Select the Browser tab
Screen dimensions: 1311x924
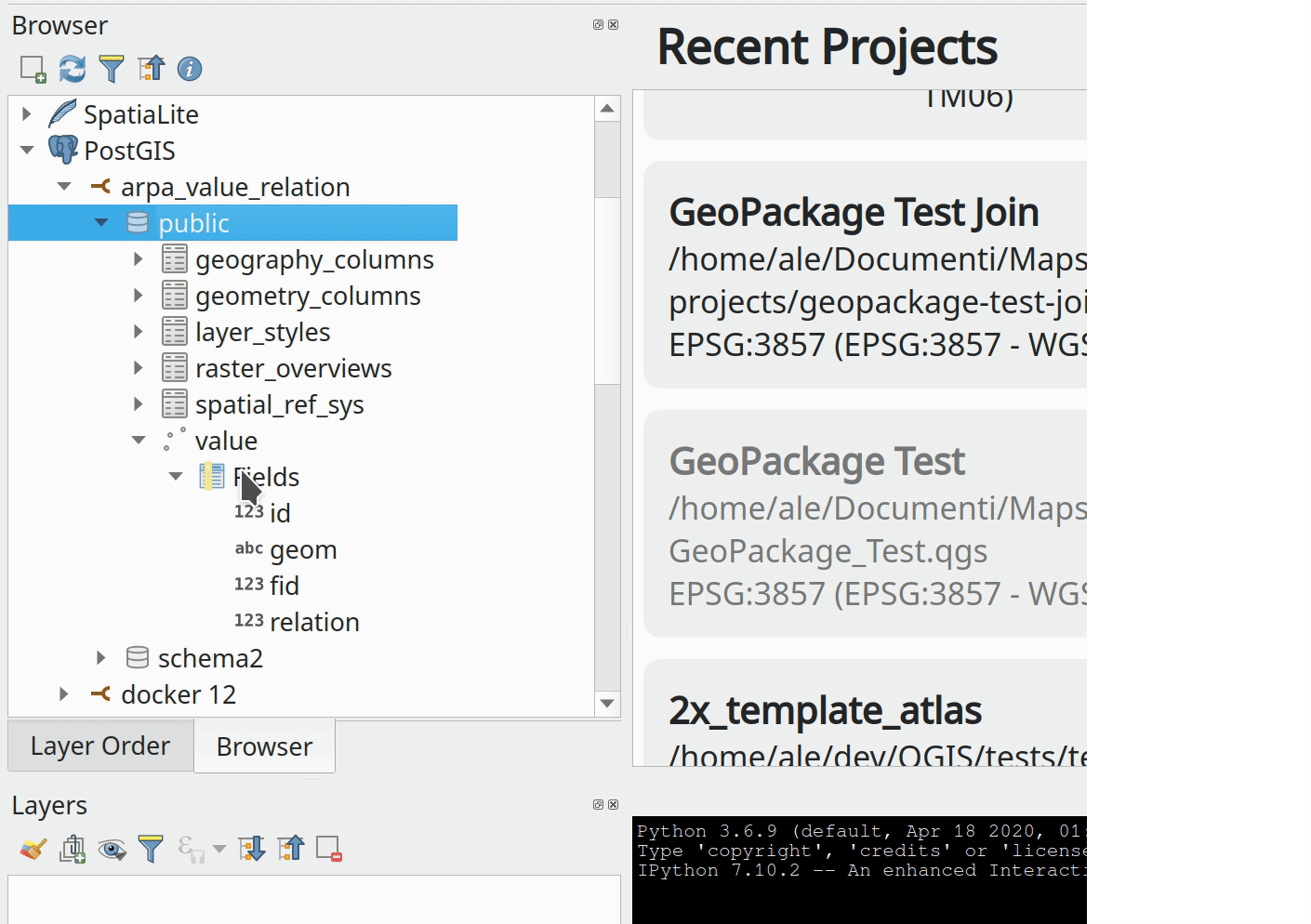264,746
